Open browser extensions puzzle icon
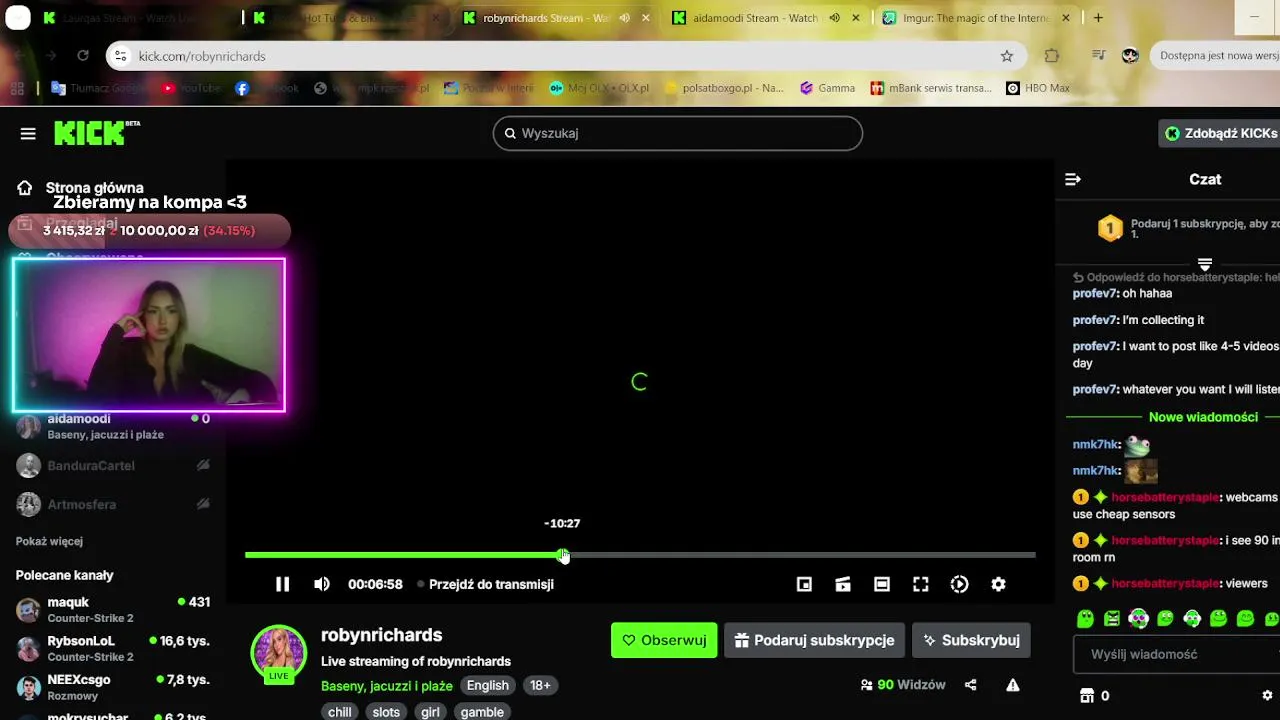This screenshot has height=720, width=1280. coord(1052,56)
